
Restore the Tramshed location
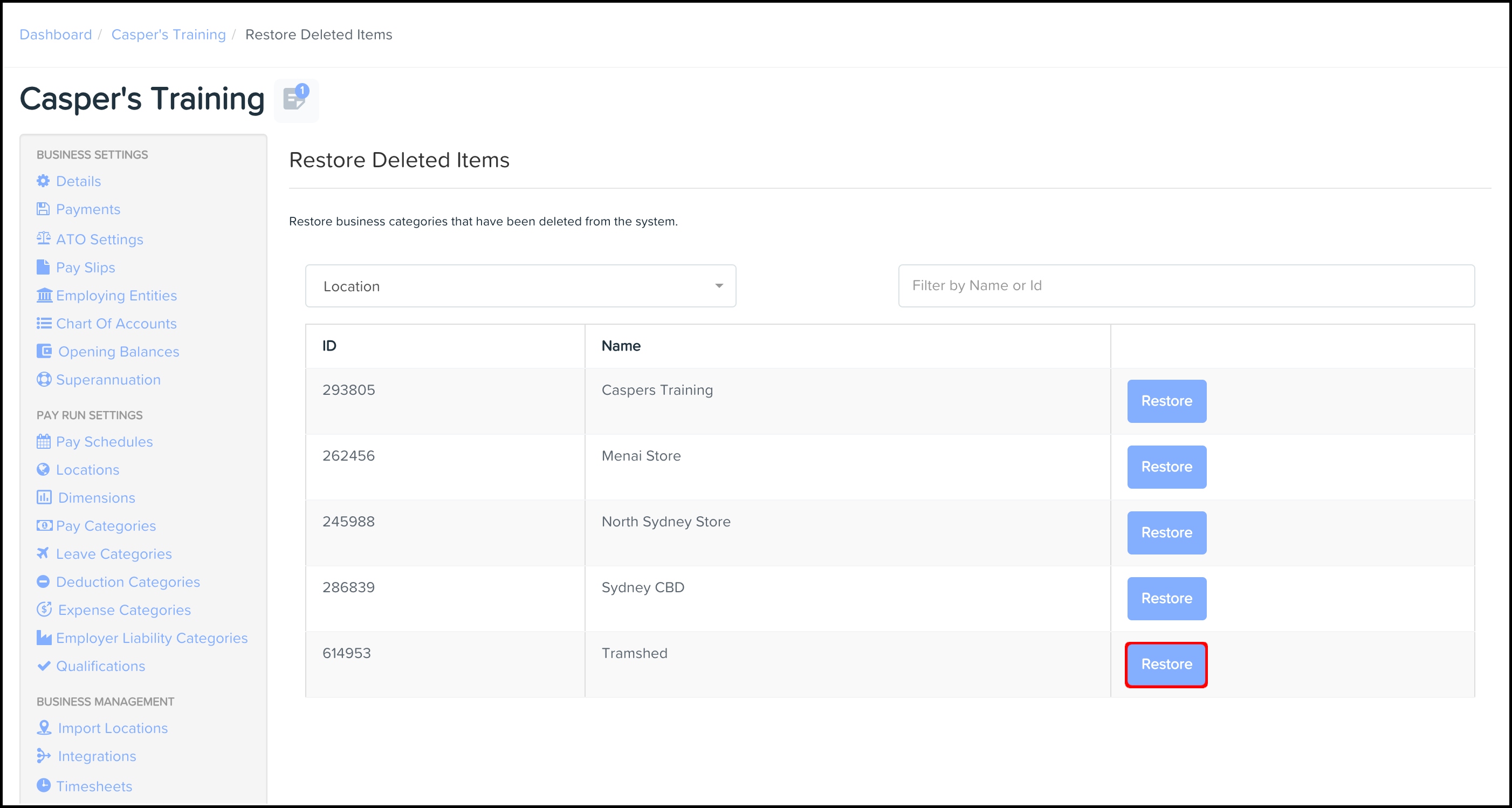(x=1166, y=664)
